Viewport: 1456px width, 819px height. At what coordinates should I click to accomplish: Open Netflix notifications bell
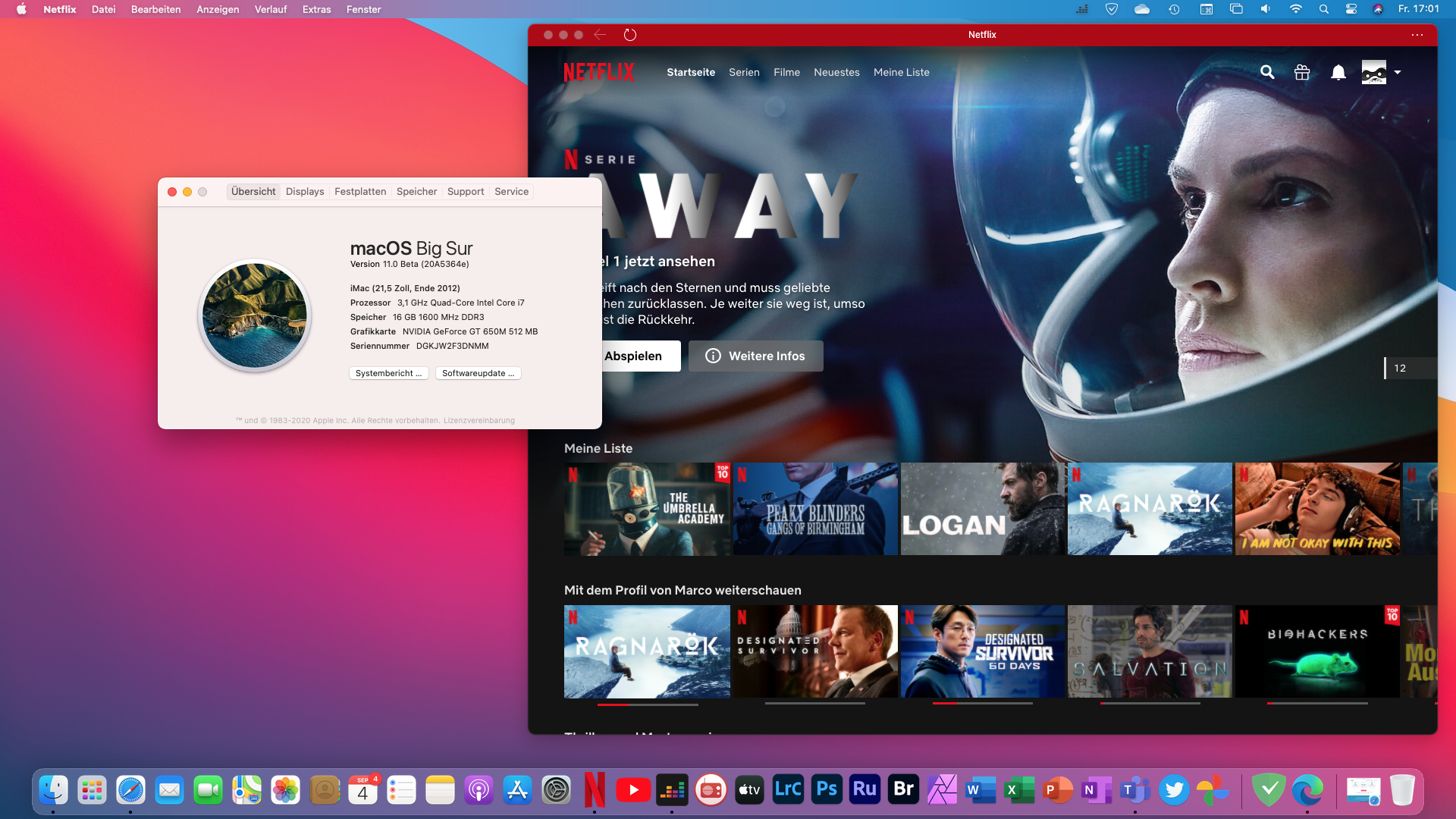[x=1338, y=72]
